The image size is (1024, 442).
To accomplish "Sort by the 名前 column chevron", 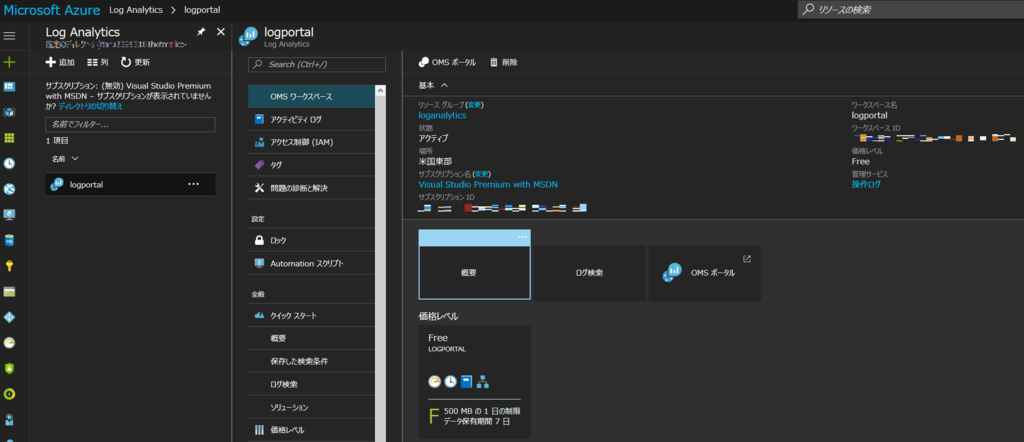I will (x=74, y=159).
